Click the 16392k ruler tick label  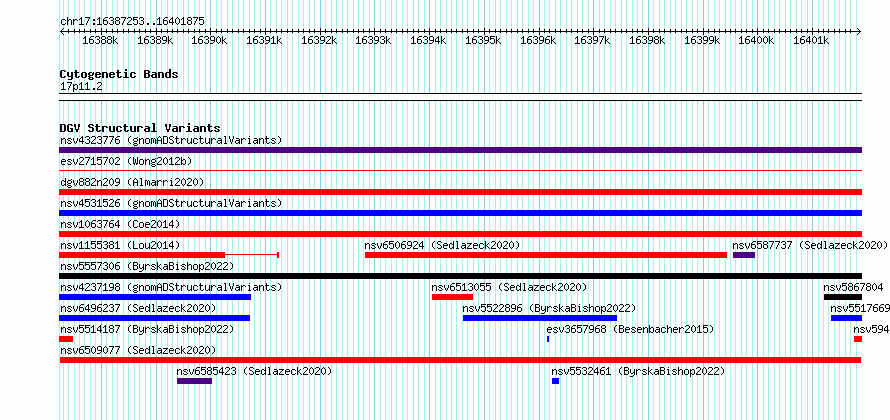point(319,40)
